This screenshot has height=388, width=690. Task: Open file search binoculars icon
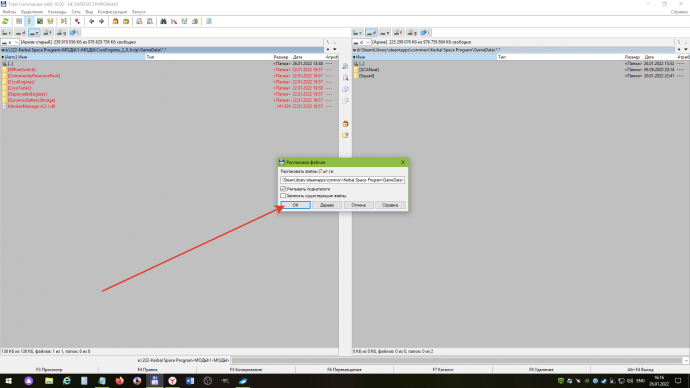point(163,21)
